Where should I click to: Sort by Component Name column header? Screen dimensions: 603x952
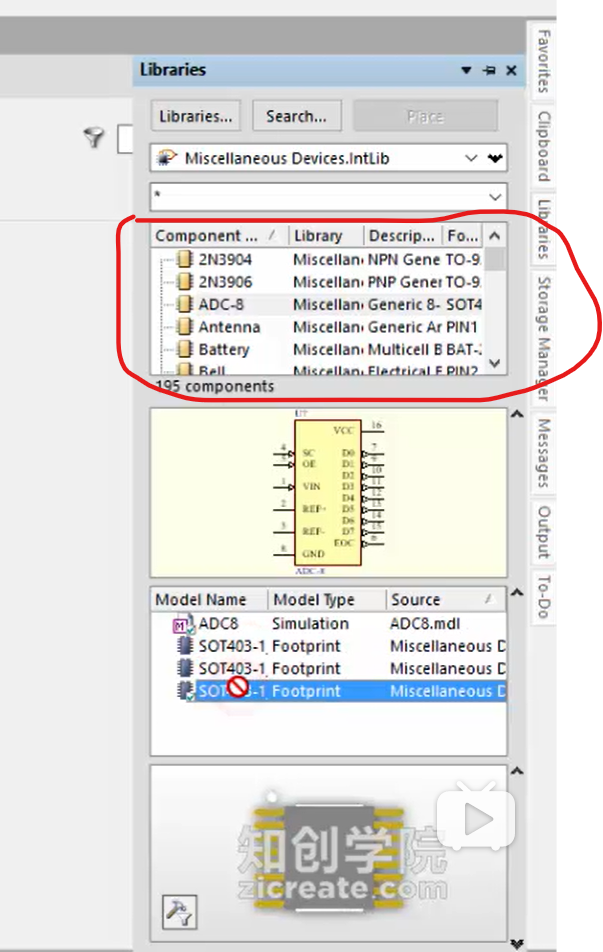click(219, 236)
